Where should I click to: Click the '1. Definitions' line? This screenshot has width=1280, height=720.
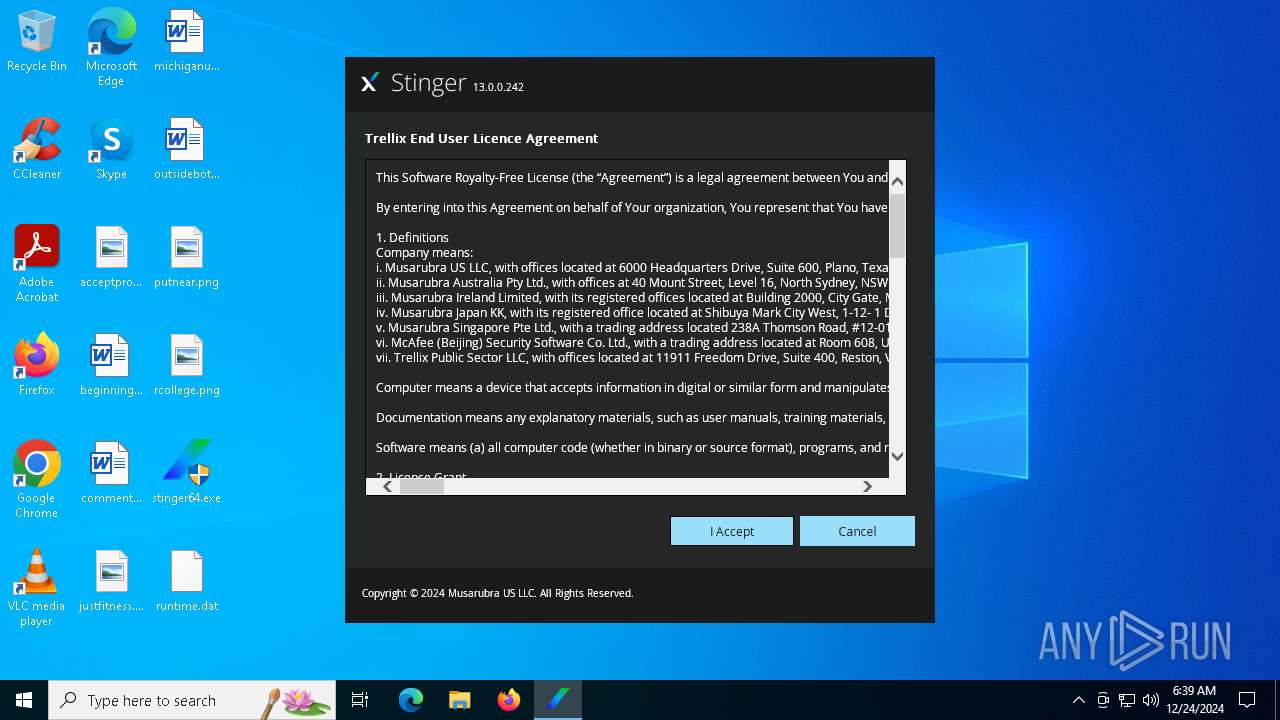(x=412, y=237)
